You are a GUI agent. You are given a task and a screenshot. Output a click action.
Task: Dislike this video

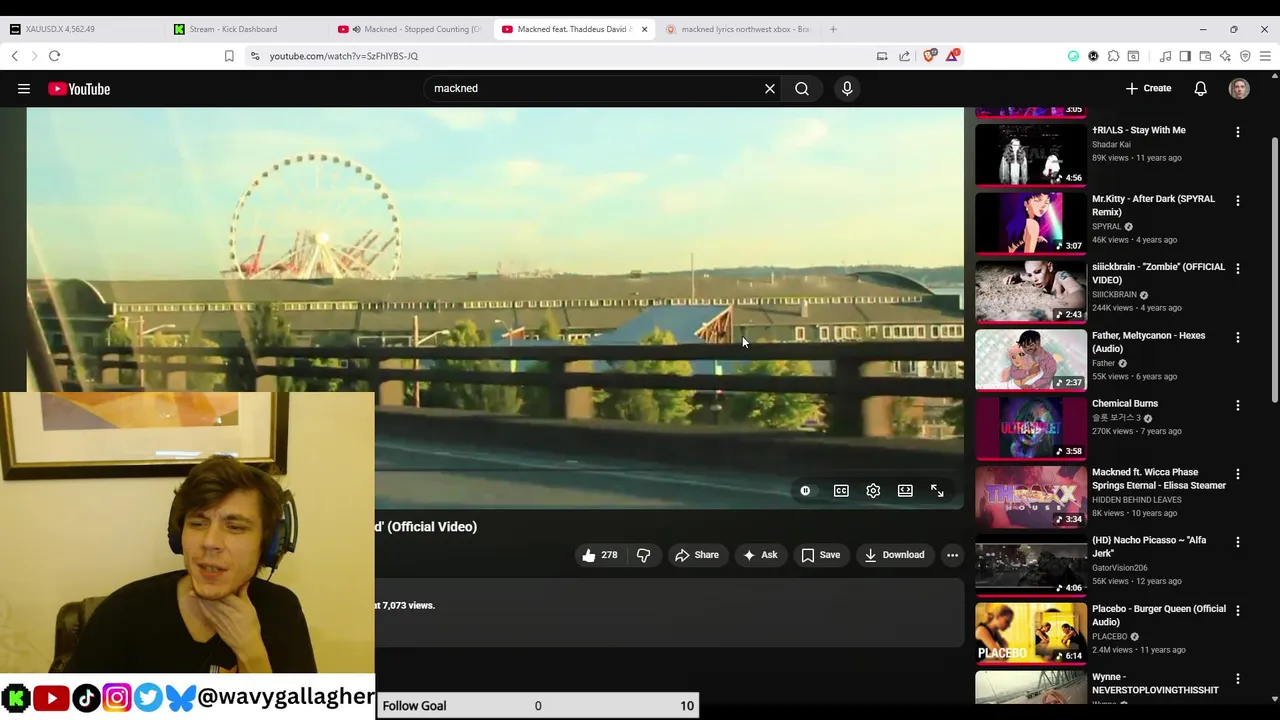point(644,555)
